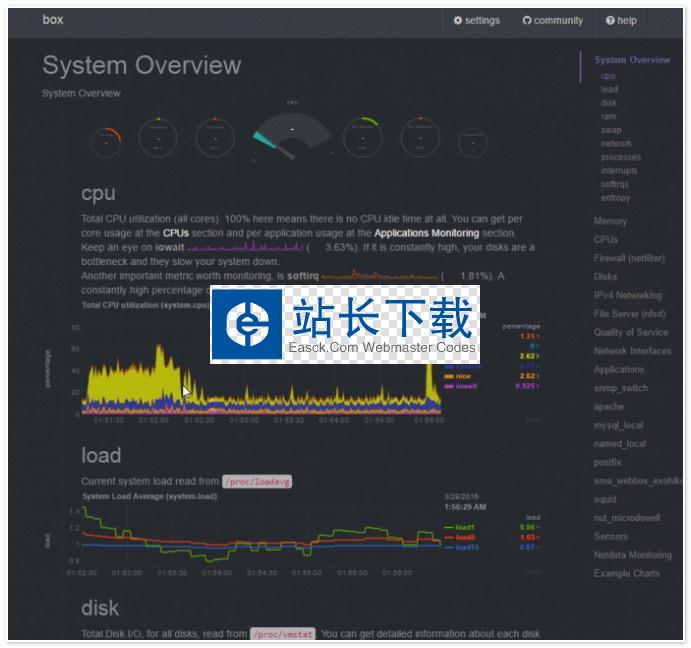Open File Server (nfsd) in the sidebar

[x=629, y=313]
